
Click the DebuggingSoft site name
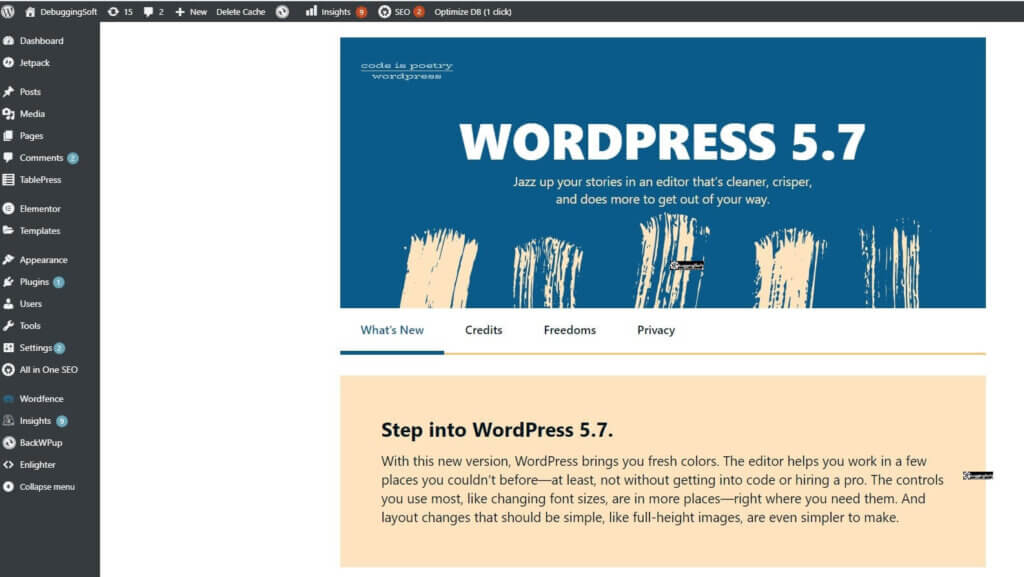[69, 12]
